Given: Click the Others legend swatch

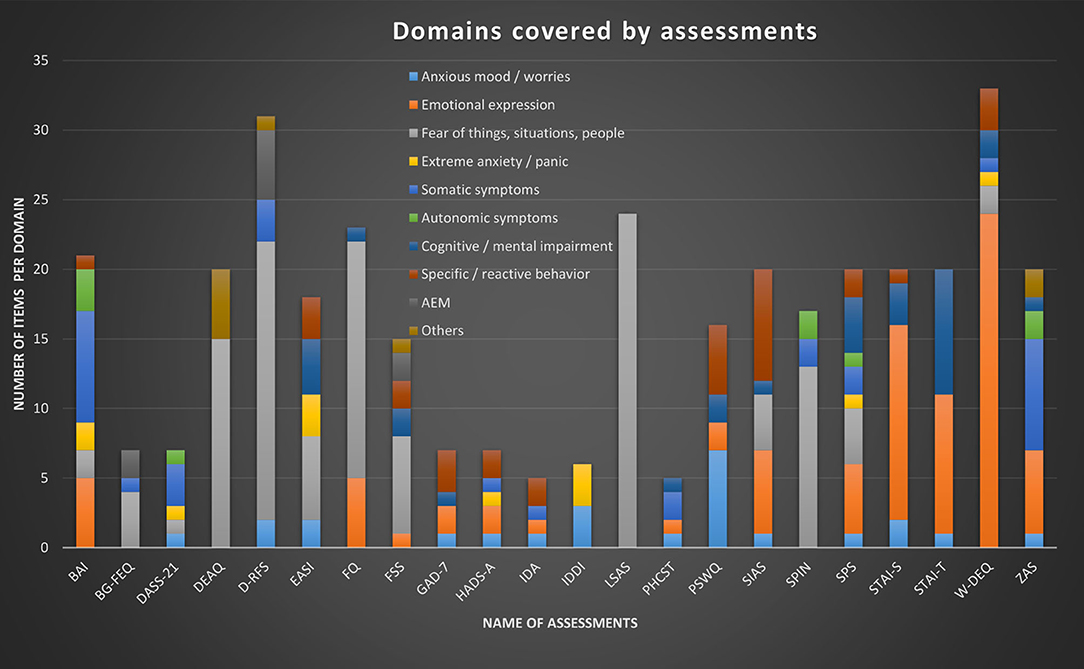Looking at the screenshot, I should (413, 331).
